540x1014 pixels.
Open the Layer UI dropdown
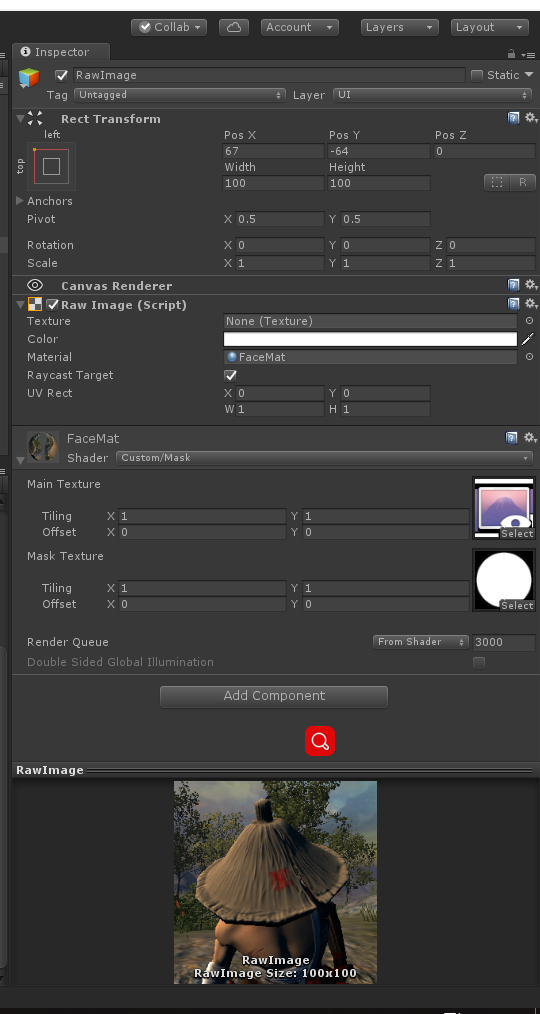432,95
